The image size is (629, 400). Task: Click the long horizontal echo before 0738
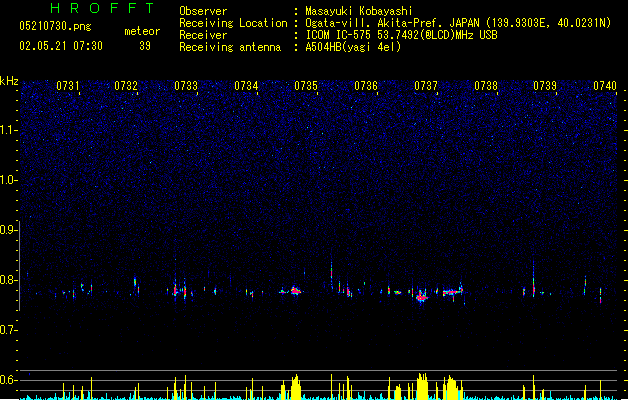[452, 292]
